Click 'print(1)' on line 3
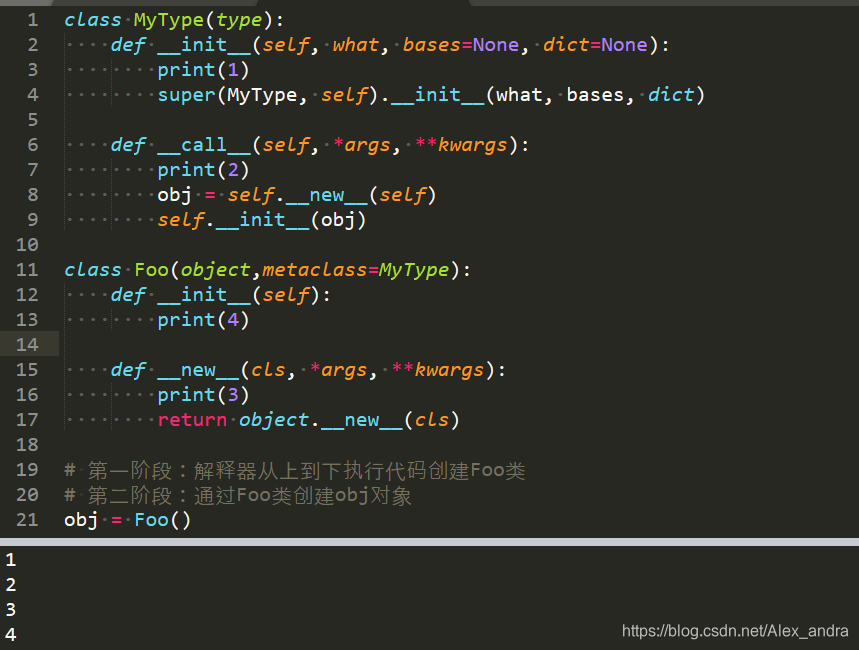 click(203, 70)
